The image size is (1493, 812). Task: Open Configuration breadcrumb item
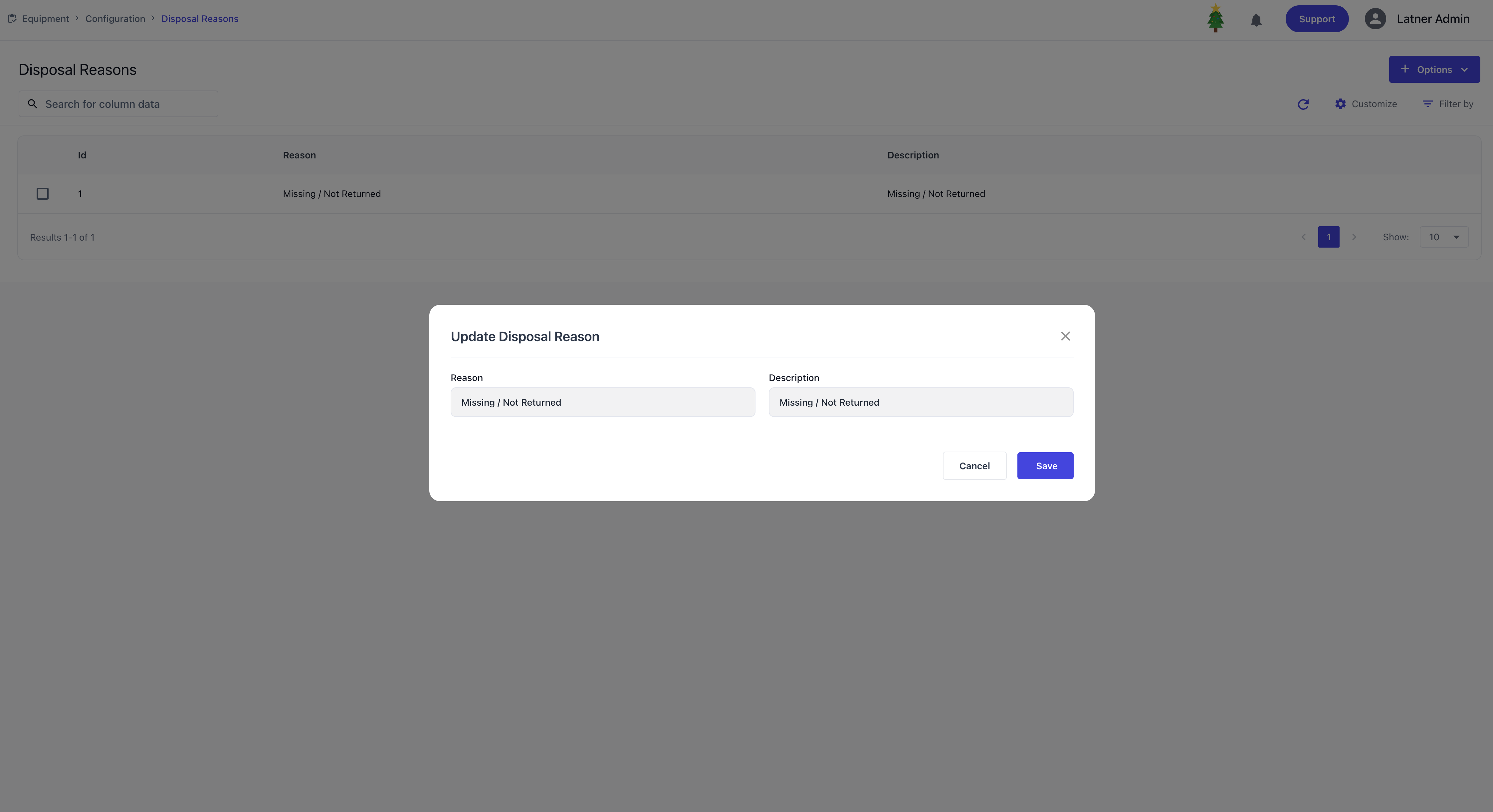(115, 19)
